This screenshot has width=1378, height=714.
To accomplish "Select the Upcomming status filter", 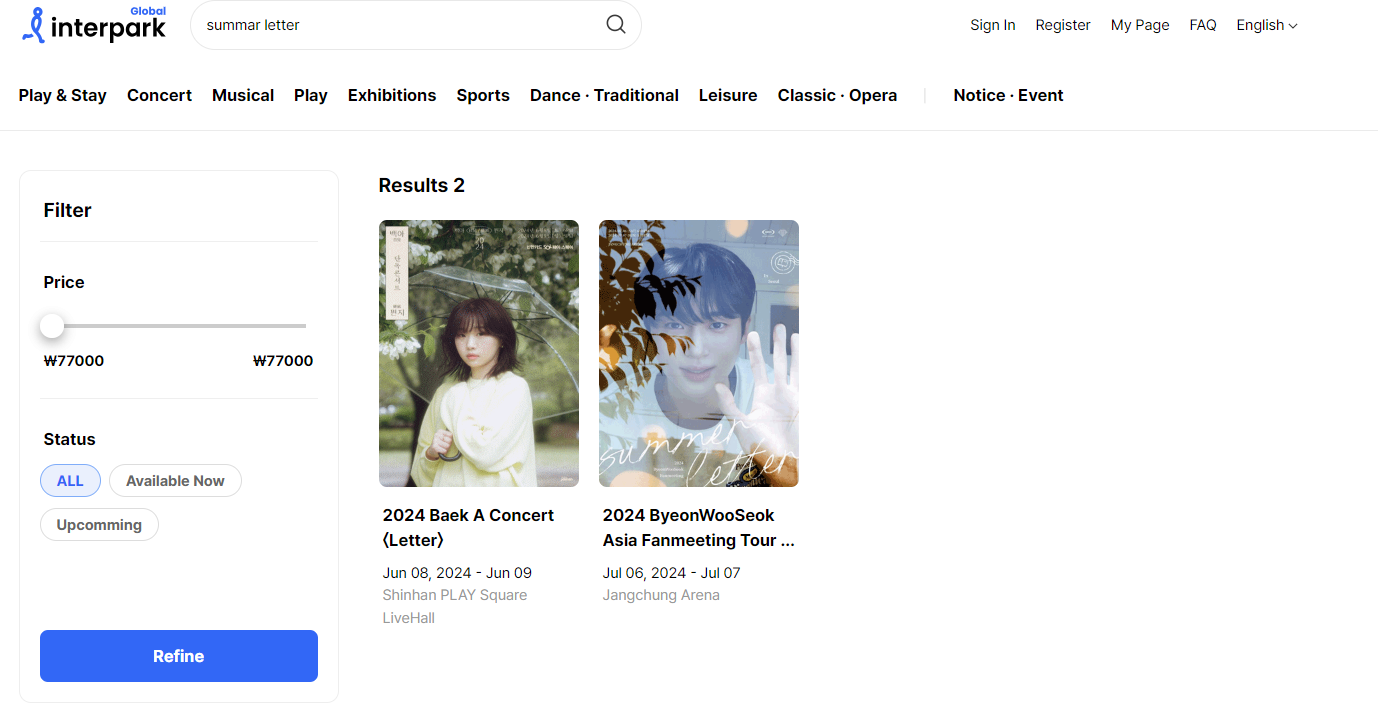I will 99,525.
